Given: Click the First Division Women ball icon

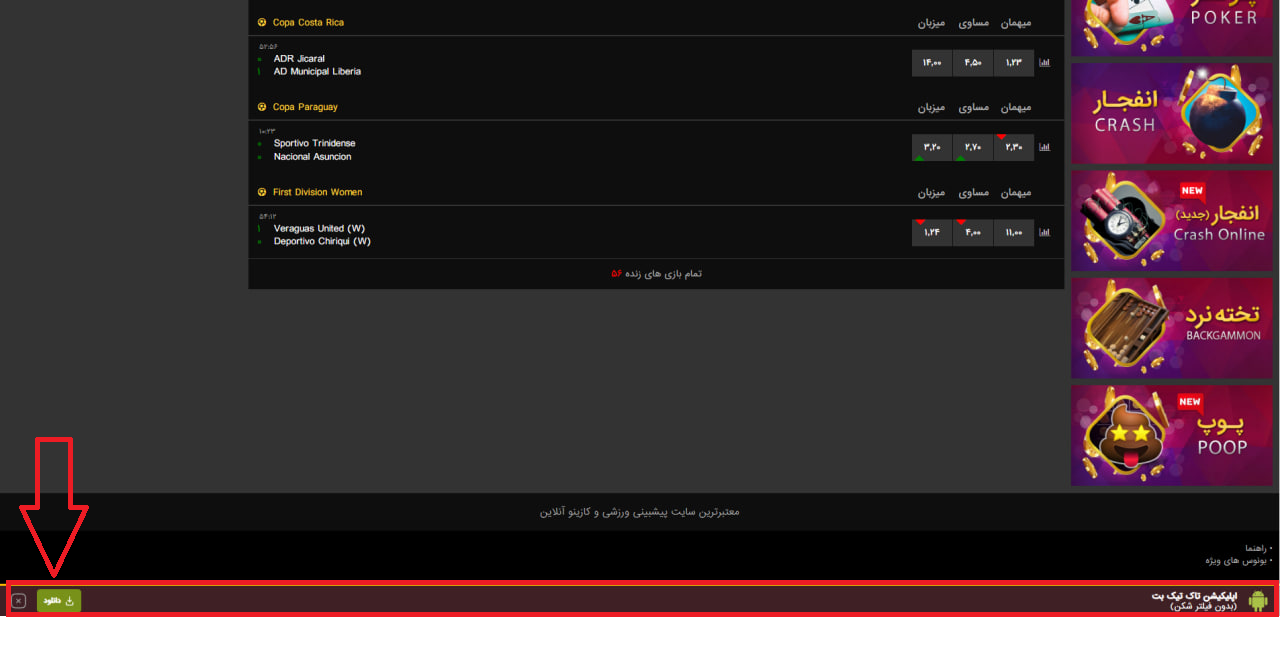Looking at the screenshot, I should [262, 192].
